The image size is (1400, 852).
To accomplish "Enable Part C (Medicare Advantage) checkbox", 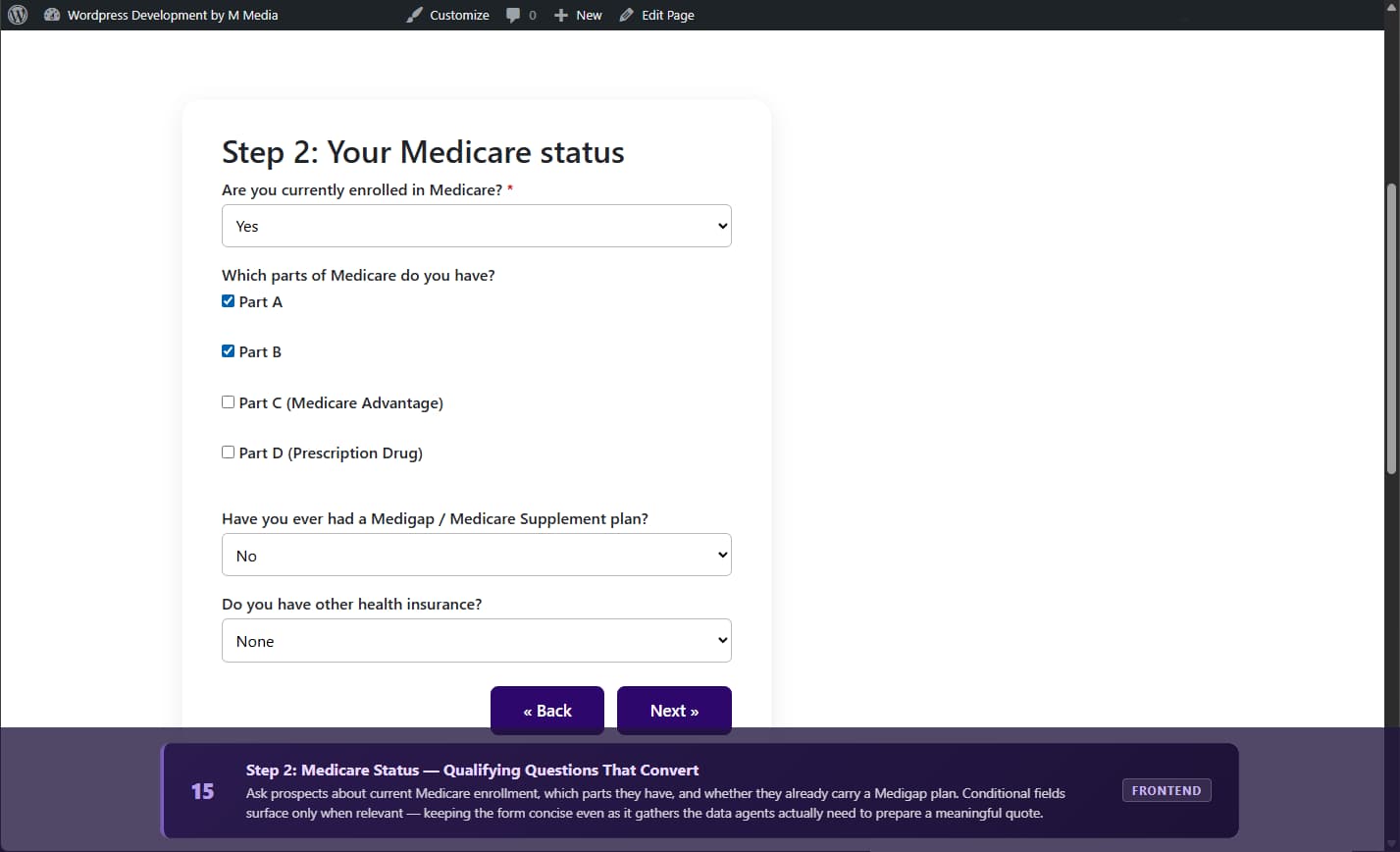I will pyautogui.click(x=229, y=402).
